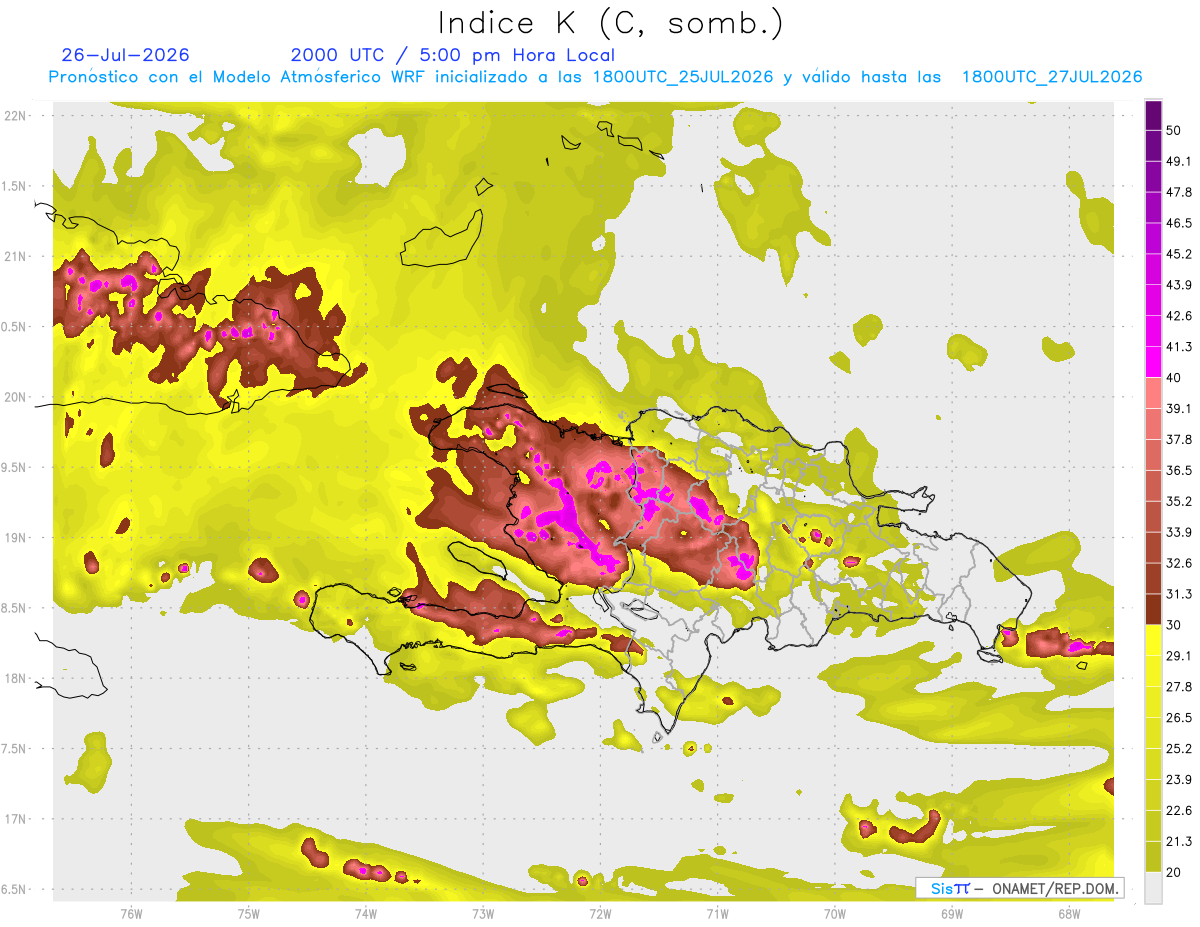The image size is (1200, 927).
Task: Click the '75W' longitude label
Action: (249, 913)
